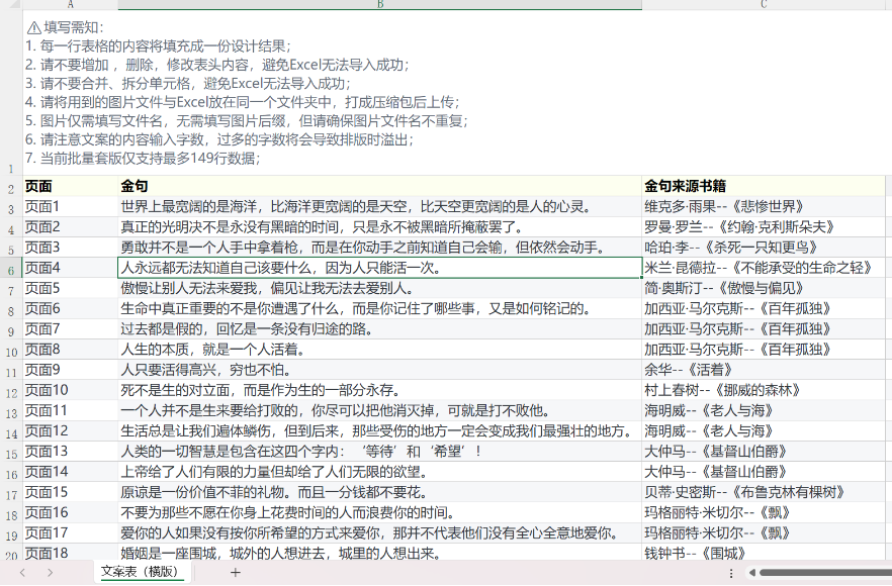The image size is (892, 586).
Task: Select the 金句来源书籍 header cell
Action: coord(763,186)
